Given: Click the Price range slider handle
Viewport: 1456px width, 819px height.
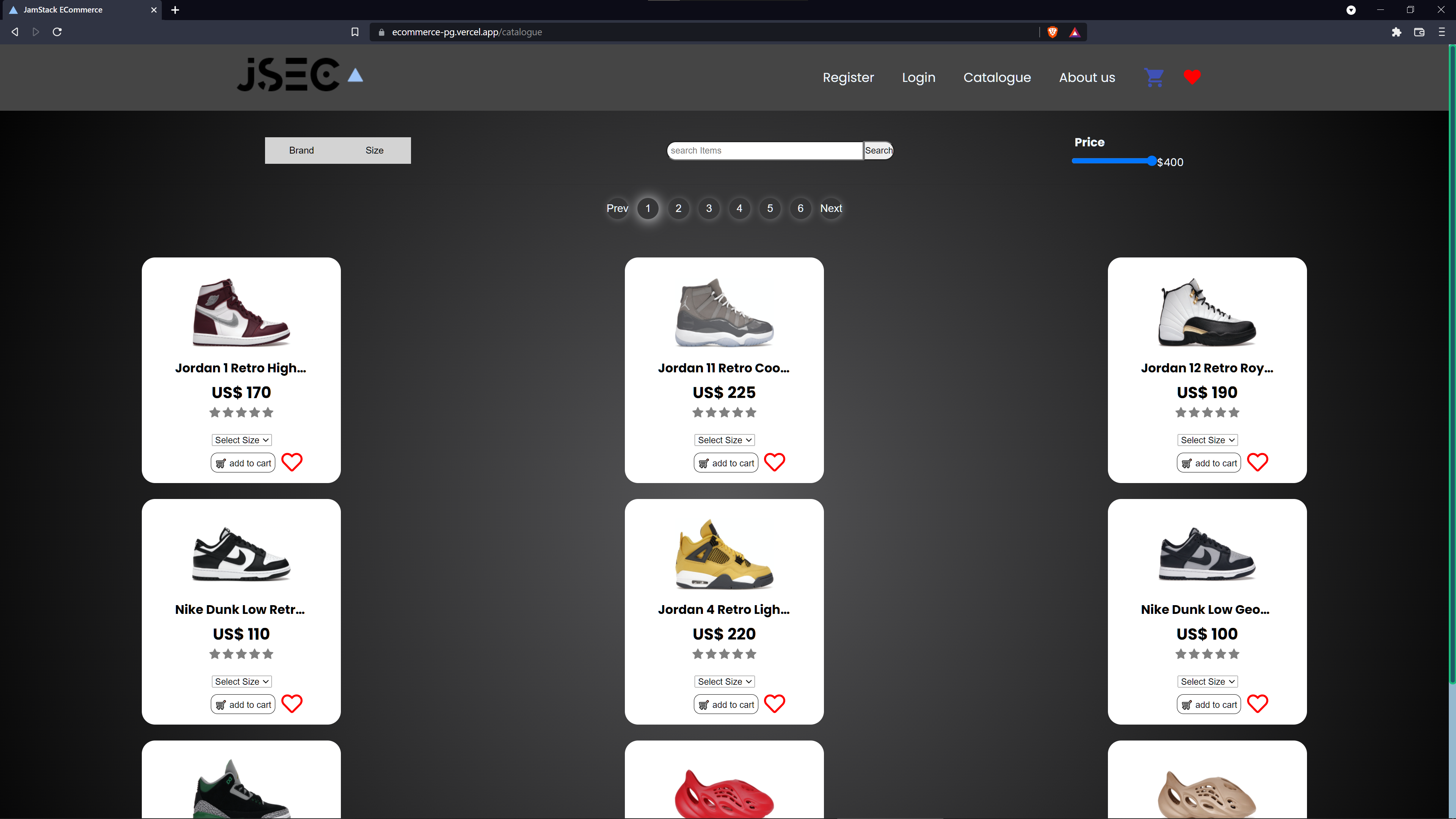Looking at the screenshot, I should click(x=1152, y=161).
